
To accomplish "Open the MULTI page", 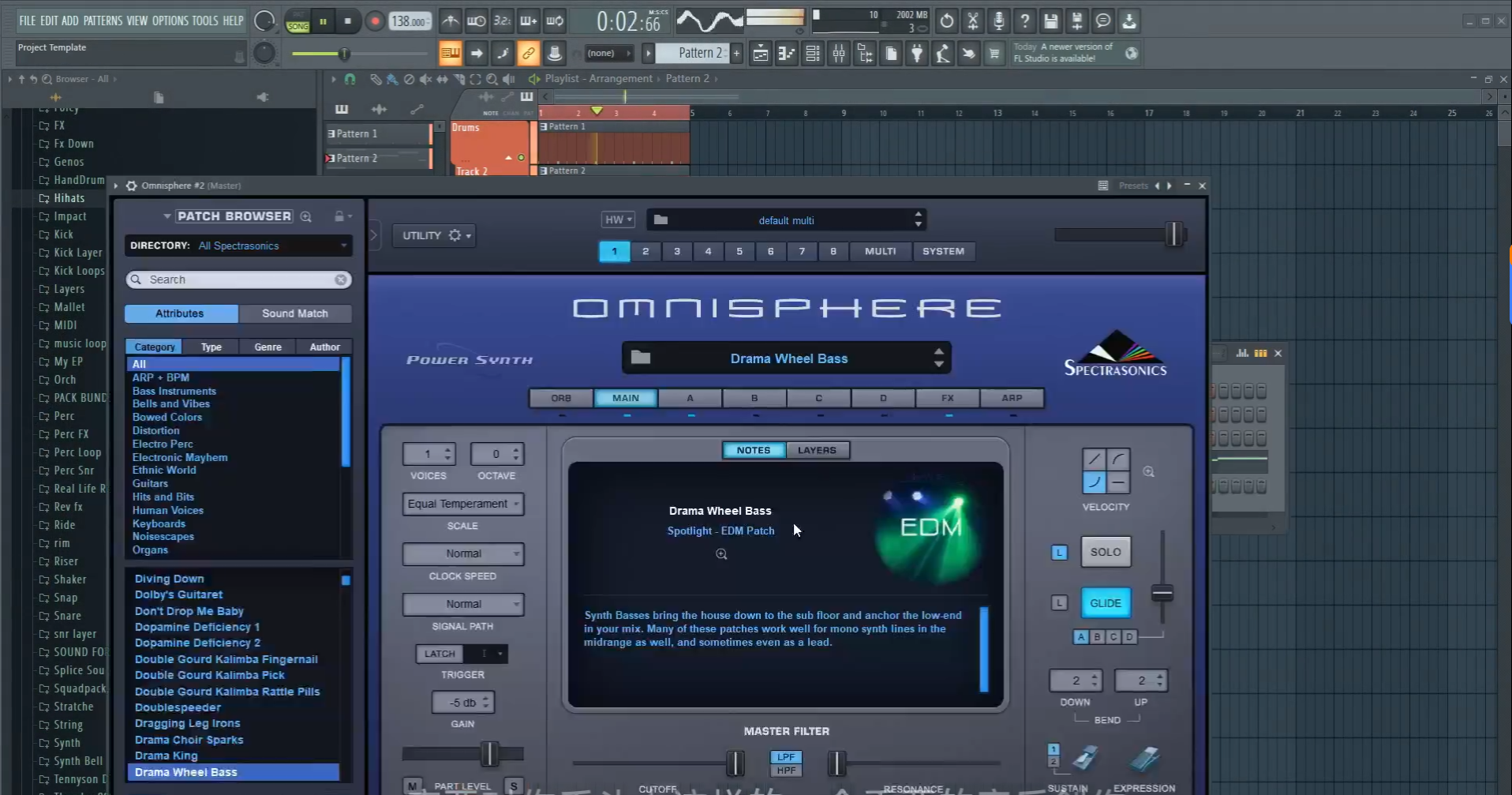I will (x=881, y=251).
